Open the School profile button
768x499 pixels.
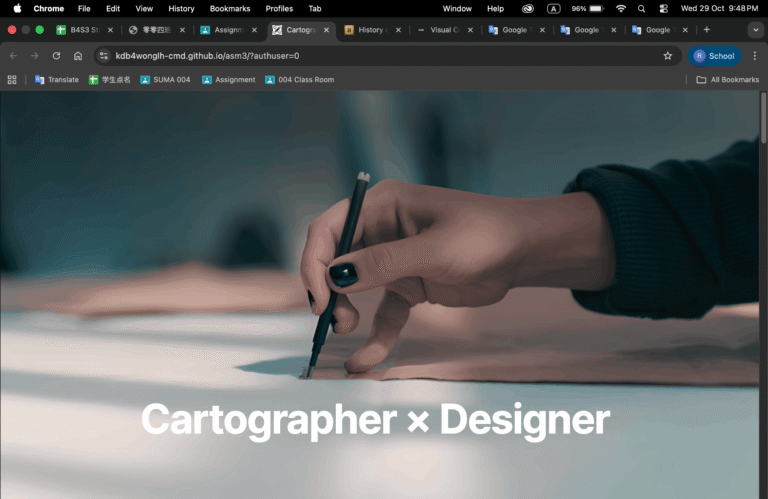pyautogui.click(x=715, y=56)
